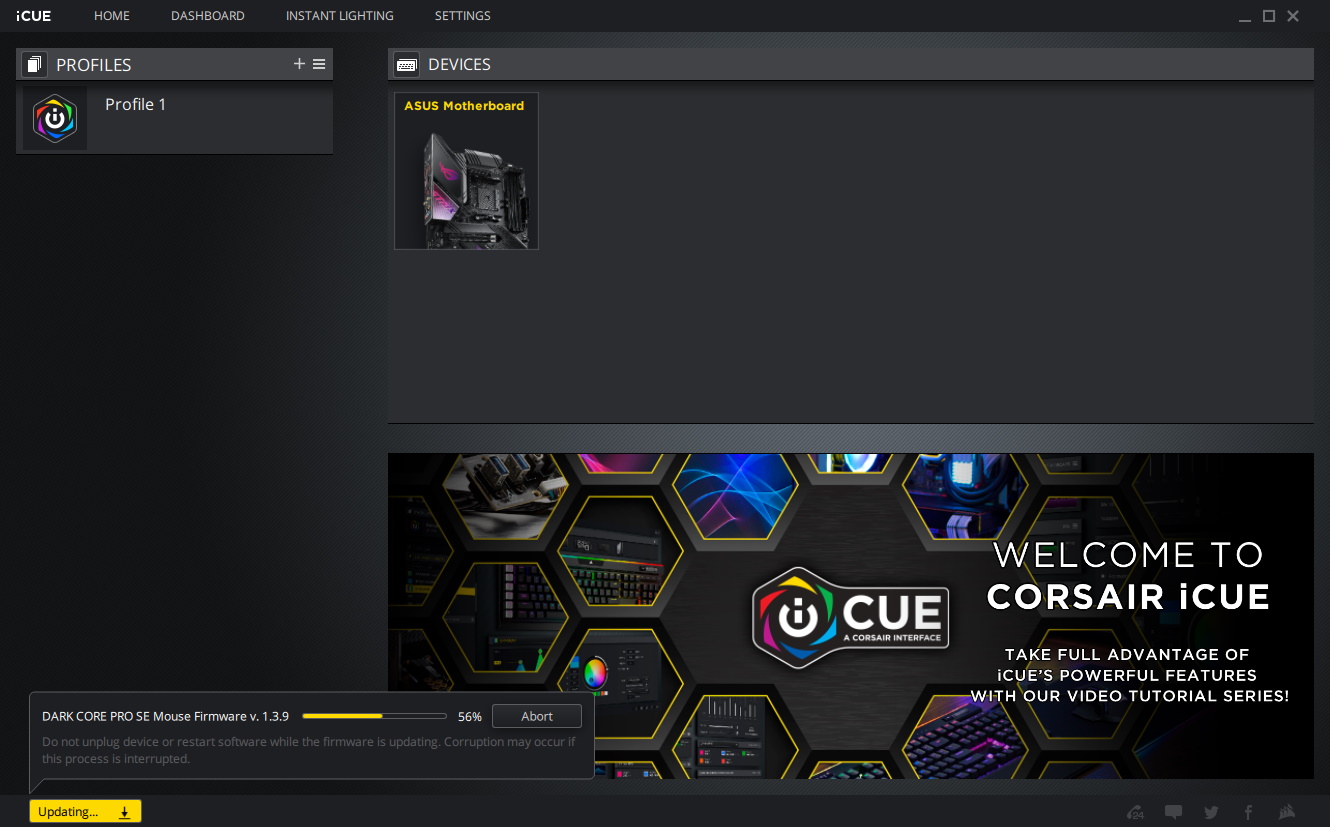The image size is (1330, 827).
Task: Open the Home menu
Action: pyautogui.click(x=112, y=16)
